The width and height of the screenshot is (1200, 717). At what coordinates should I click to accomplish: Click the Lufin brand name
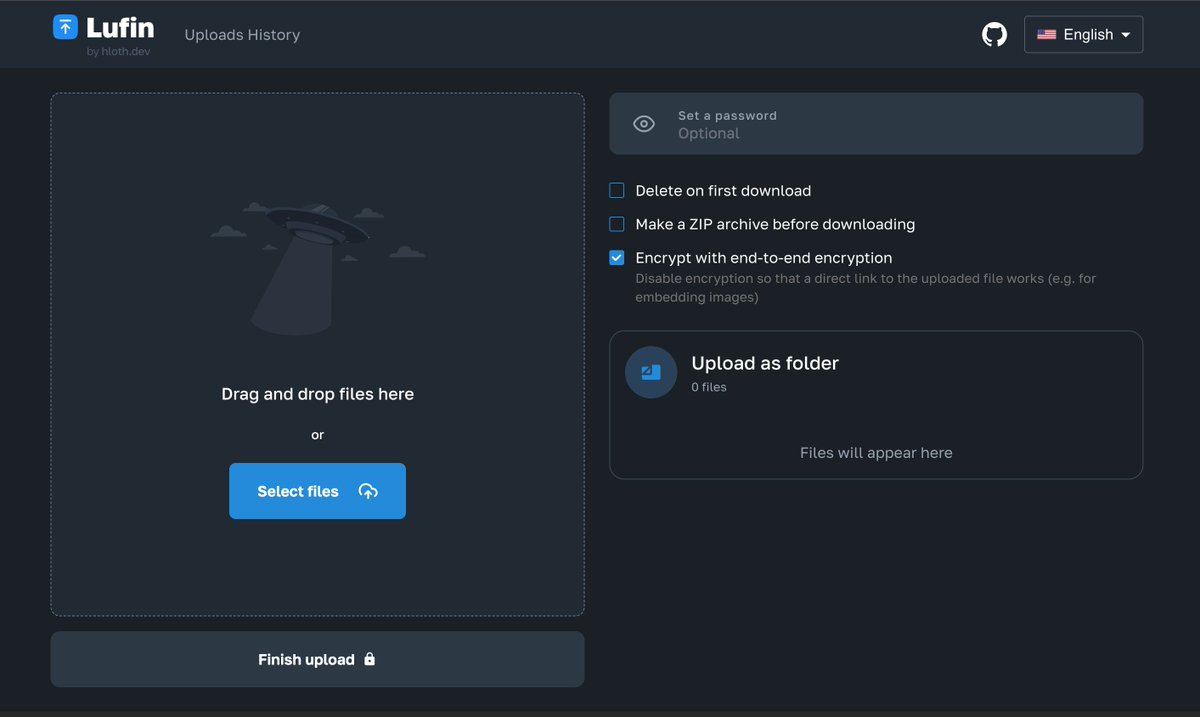click(x=120, y=27)
